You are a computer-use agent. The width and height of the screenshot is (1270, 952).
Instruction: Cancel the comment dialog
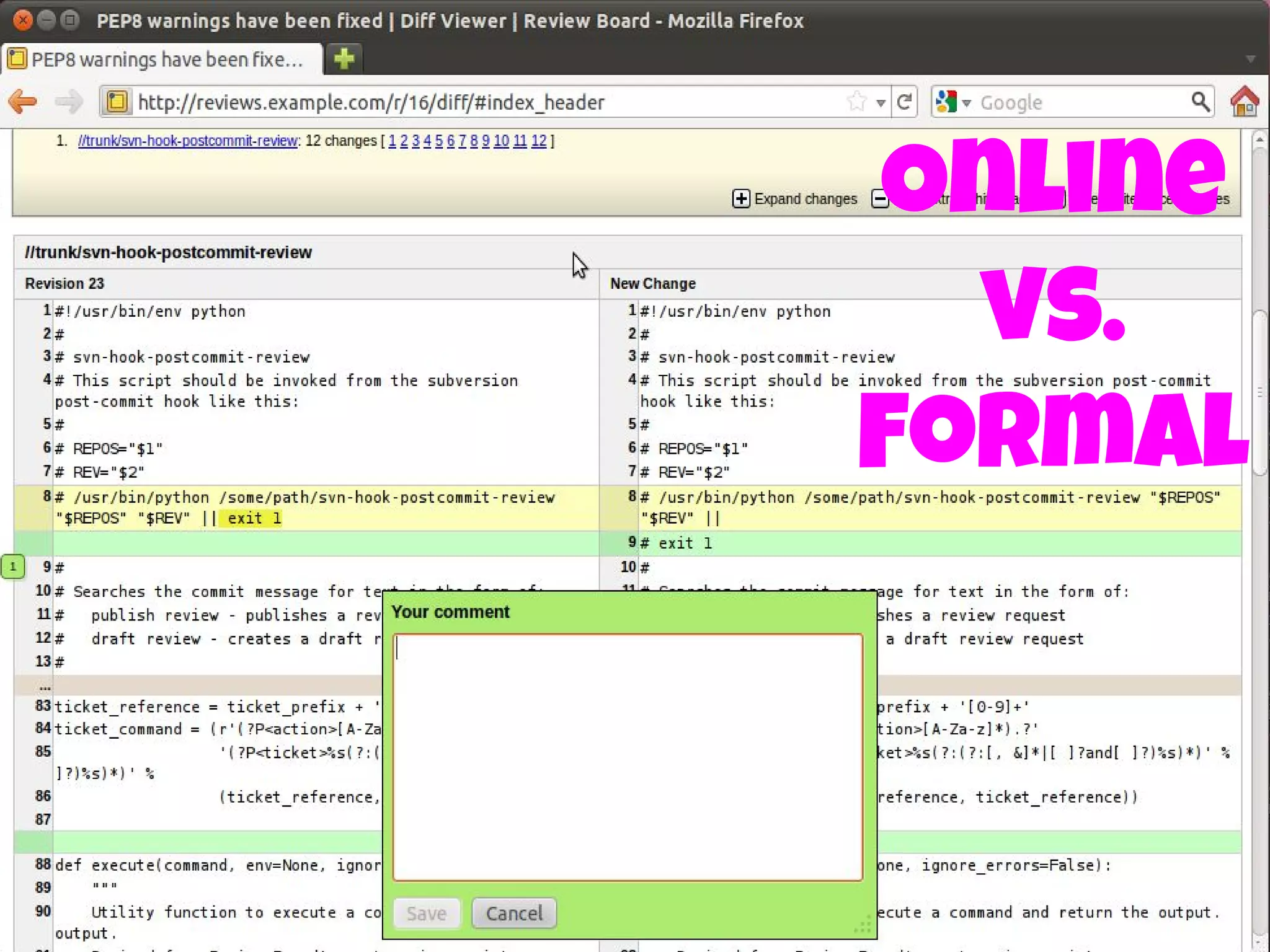tap(514, 913)
